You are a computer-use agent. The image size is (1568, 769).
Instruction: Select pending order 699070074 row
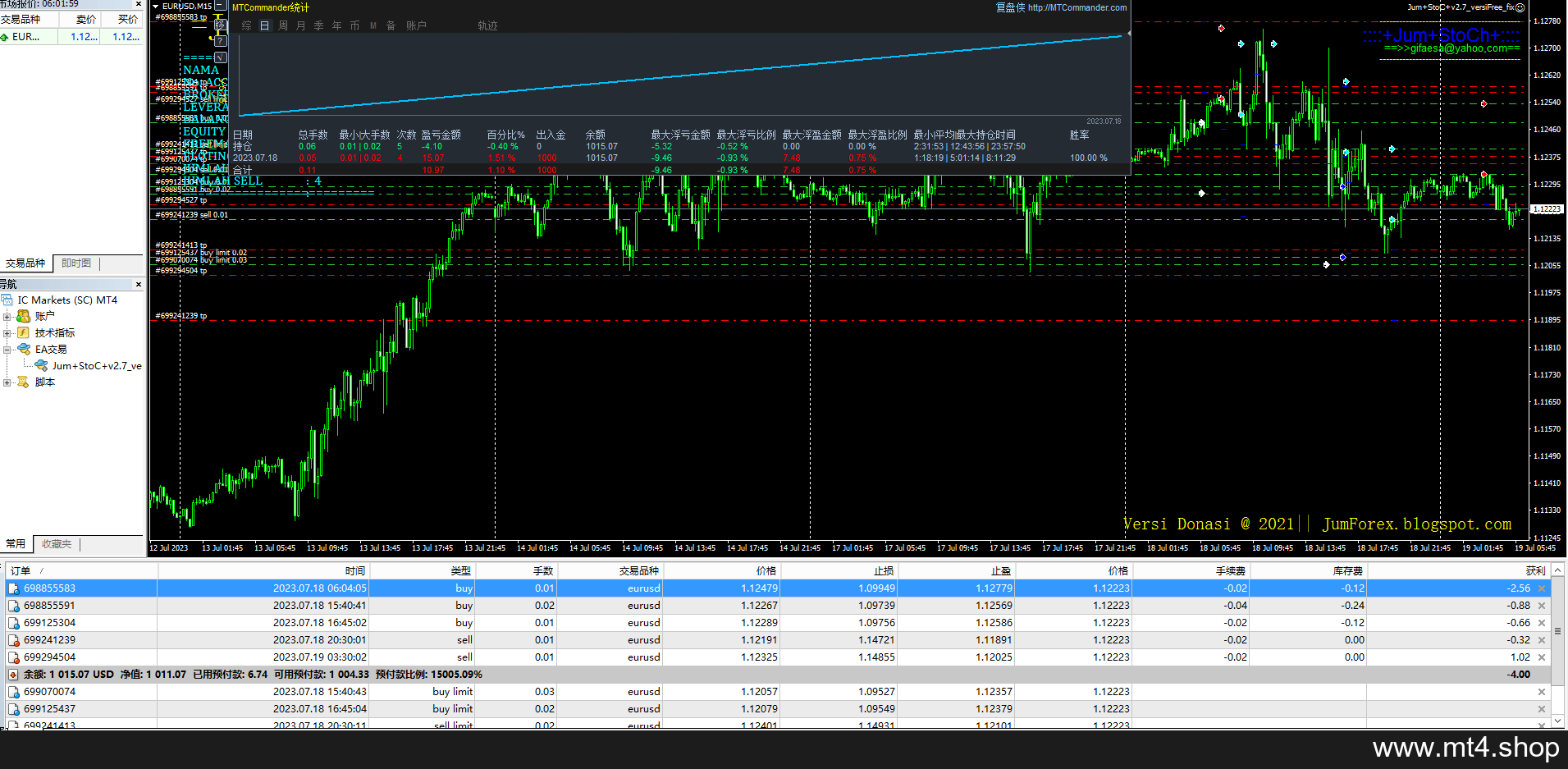(x=779, y=692)
